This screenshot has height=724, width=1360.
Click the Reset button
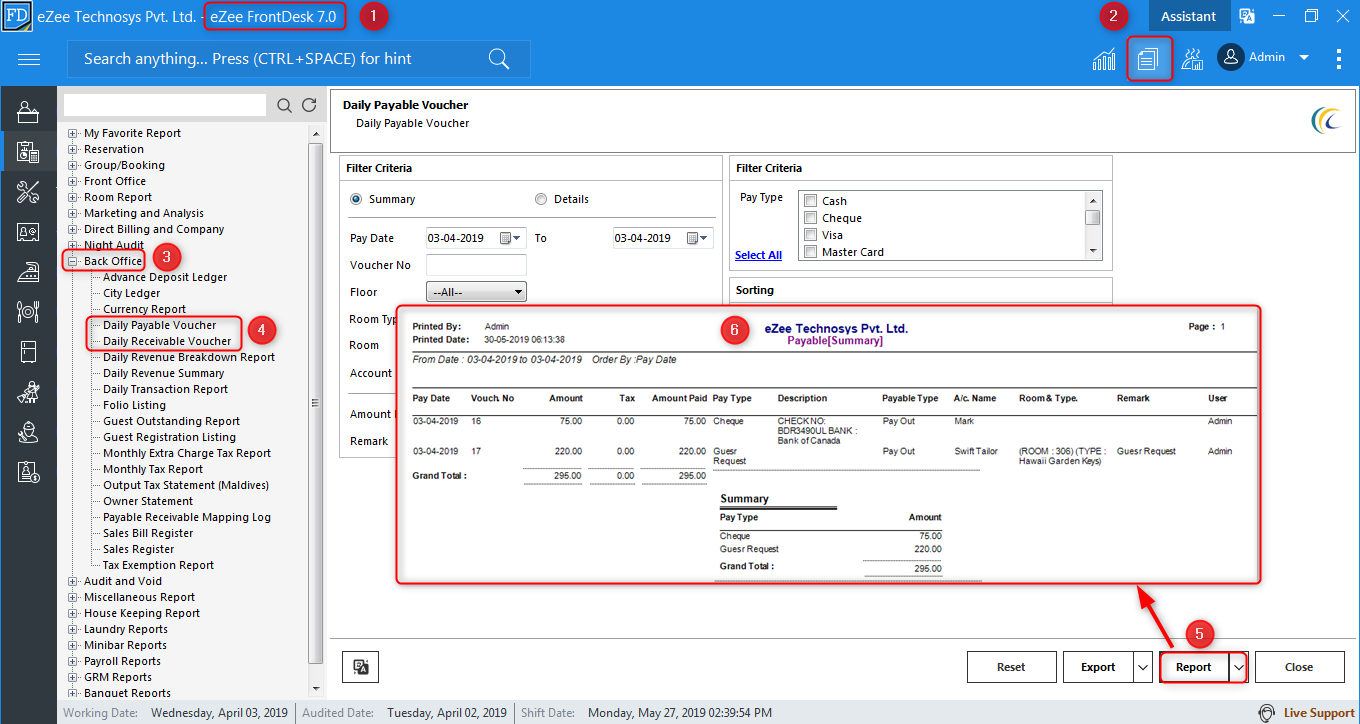pos(1011,667)
